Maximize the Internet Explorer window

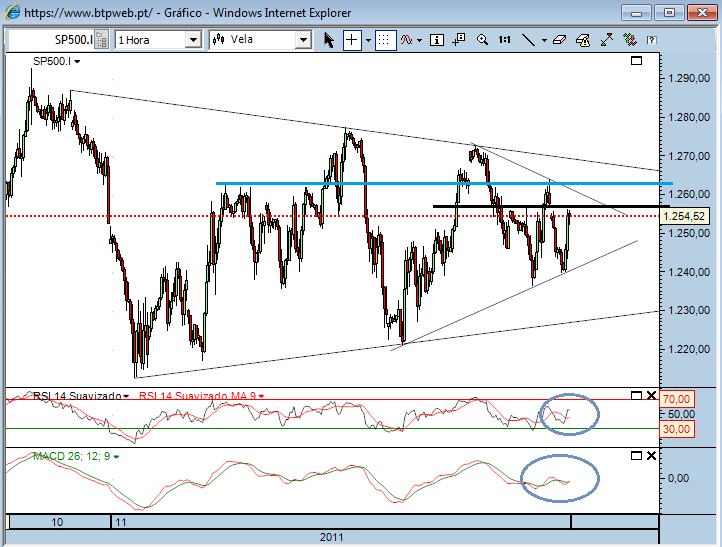click(x=669, y=12)
